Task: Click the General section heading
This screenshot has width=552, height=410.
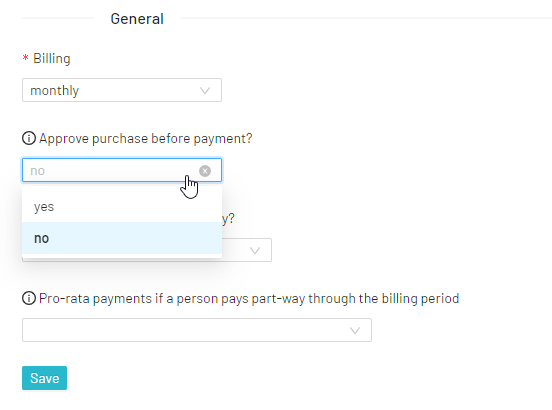Action: point(137,19)
